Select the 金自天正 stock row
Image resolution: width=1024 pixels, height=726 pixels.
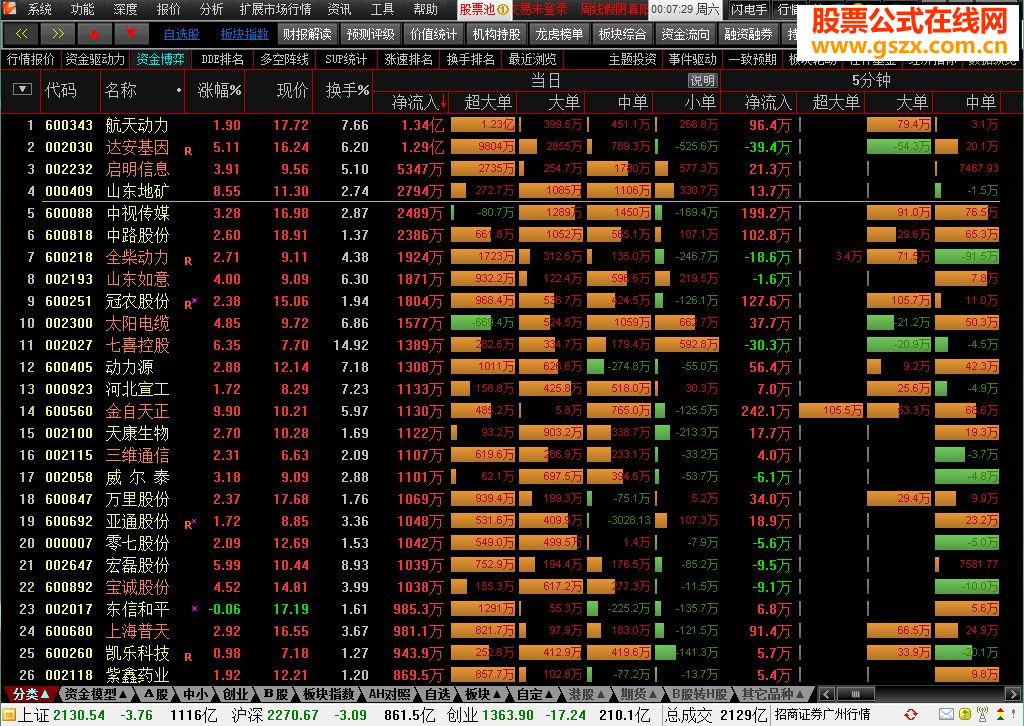512,411
